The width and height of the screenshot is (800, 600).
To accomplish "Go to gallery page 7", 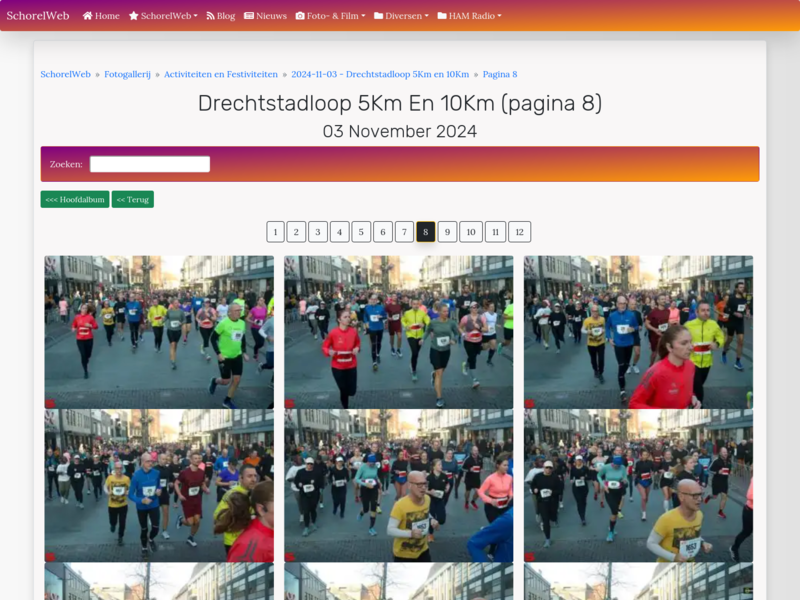I will pyautogui.click(x=404, y=232).
